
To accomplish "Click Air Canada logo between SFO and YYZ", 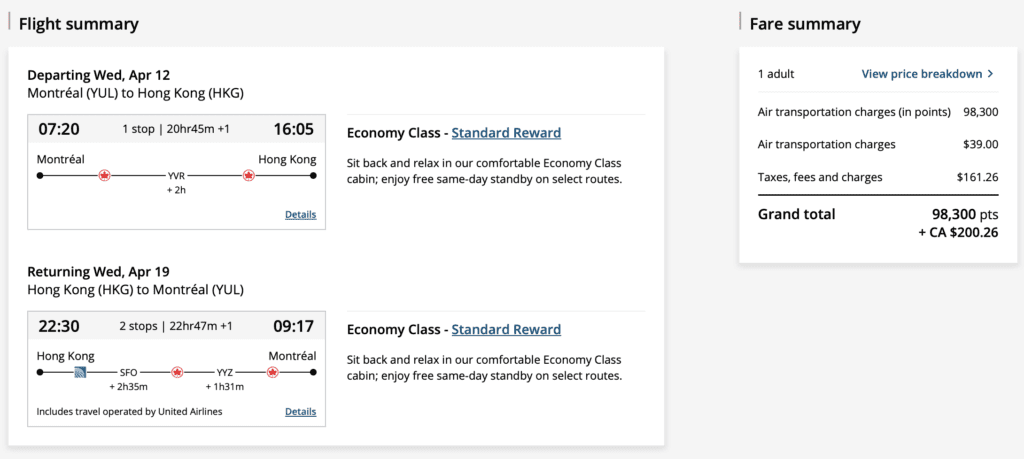I will pyautogui.click(x=177, y=372).
